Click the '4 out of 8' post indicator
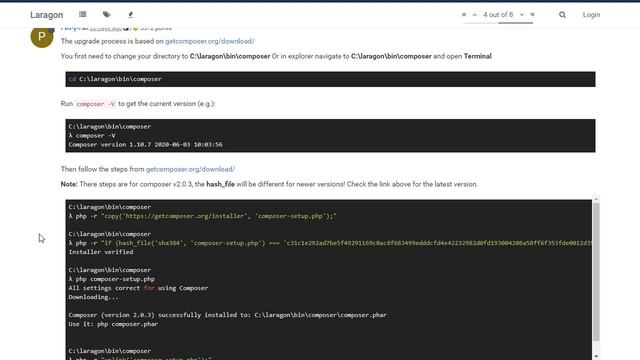640x360 pixels. 498,15
